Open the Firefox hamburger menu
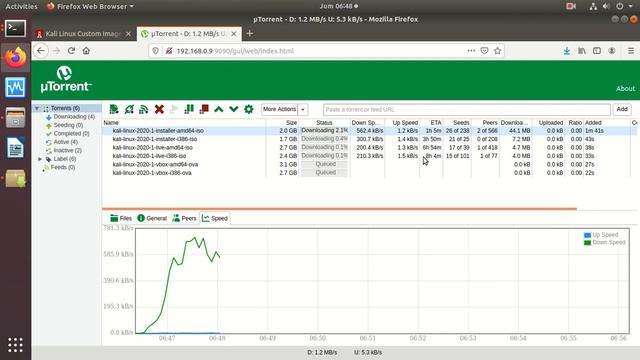This screenshot has width=640, height=360. click(631, 51)
